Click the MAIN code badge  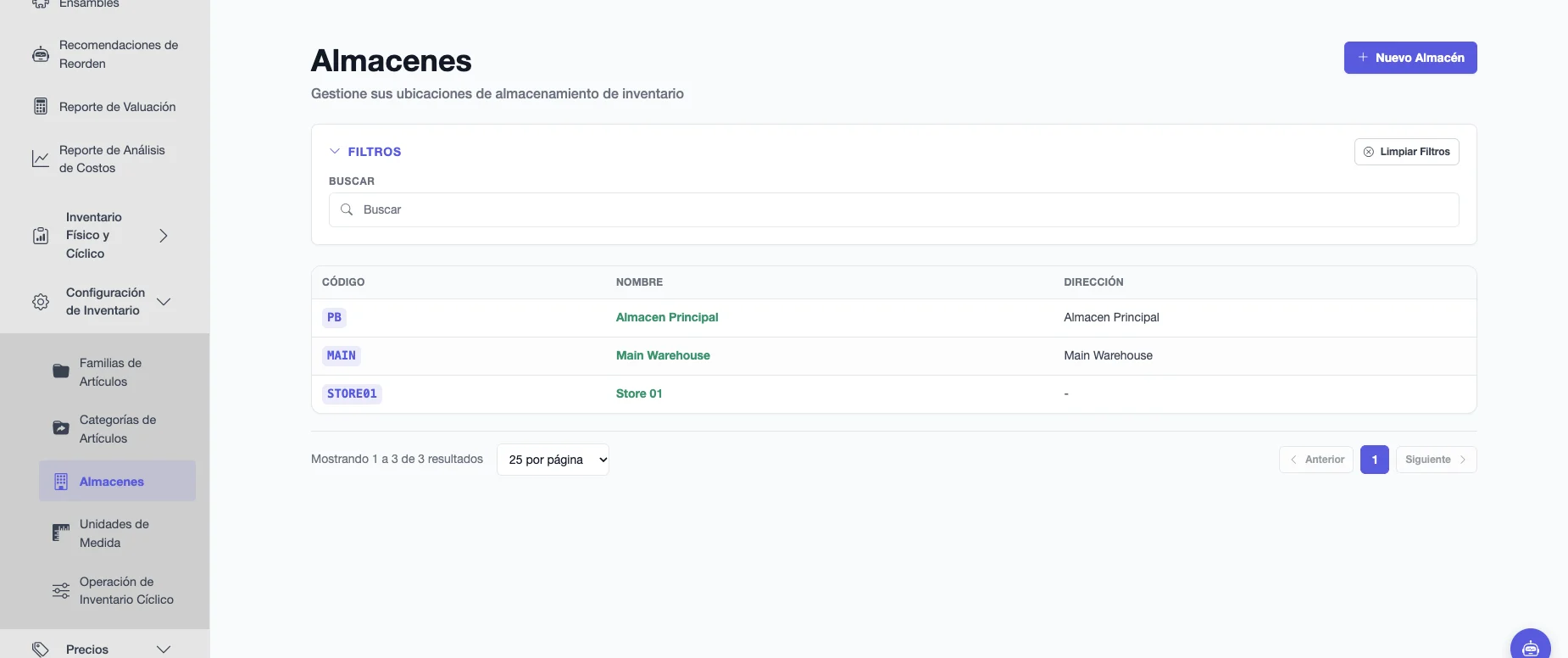(x=342, y=355)
